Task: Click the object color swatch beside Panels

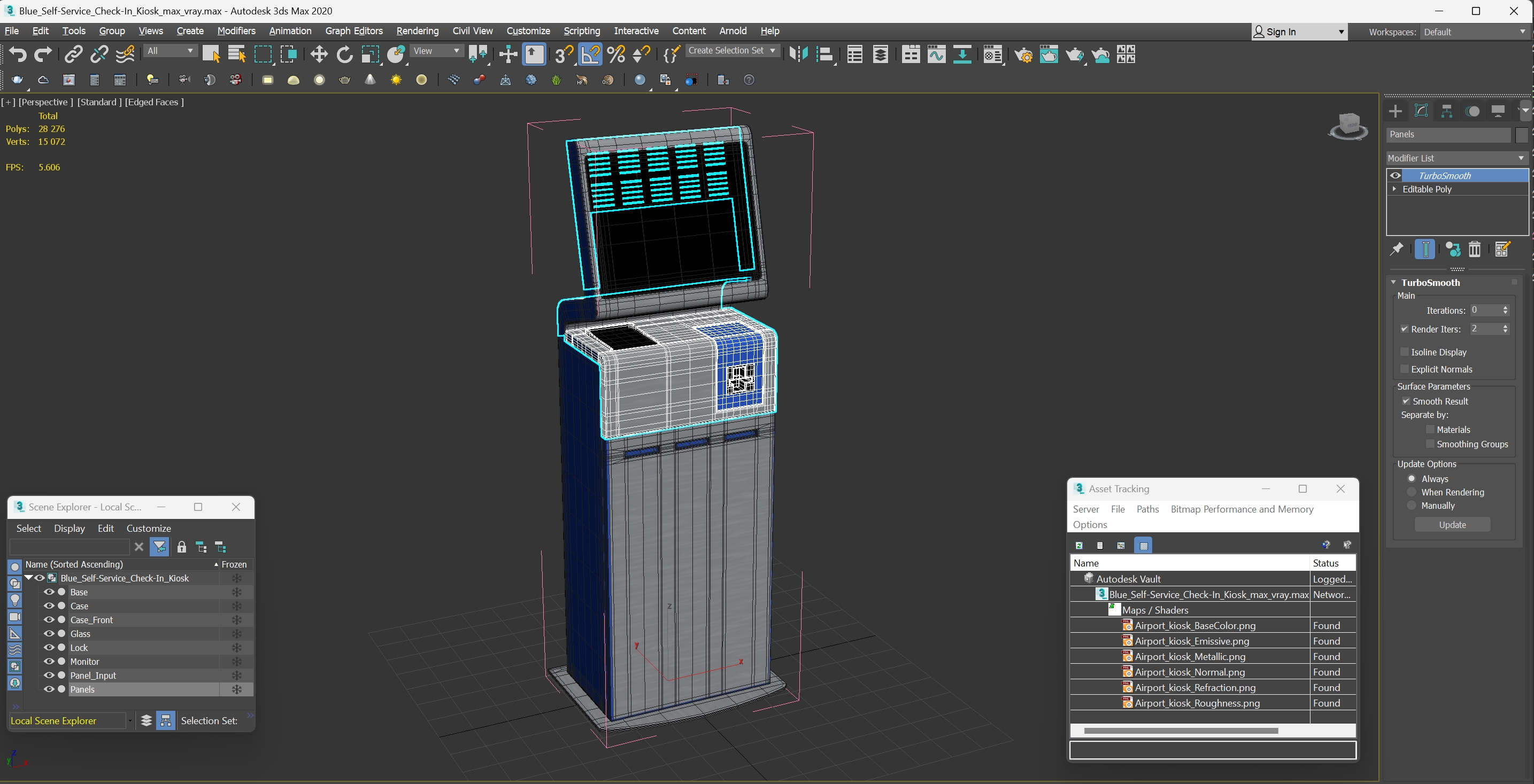Action: tap(1522, 135)
